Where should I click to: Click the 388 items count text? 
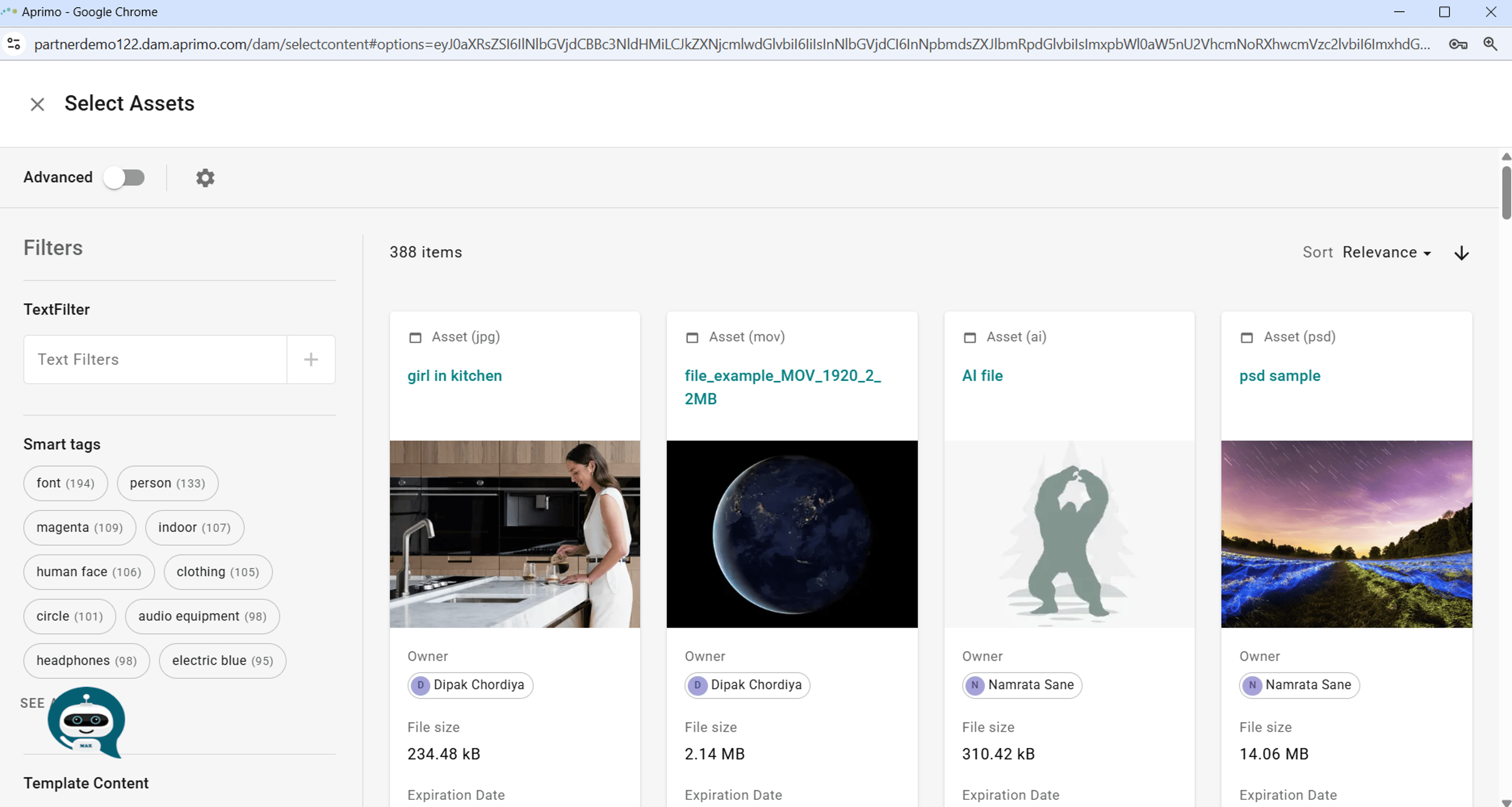point(426,252)
